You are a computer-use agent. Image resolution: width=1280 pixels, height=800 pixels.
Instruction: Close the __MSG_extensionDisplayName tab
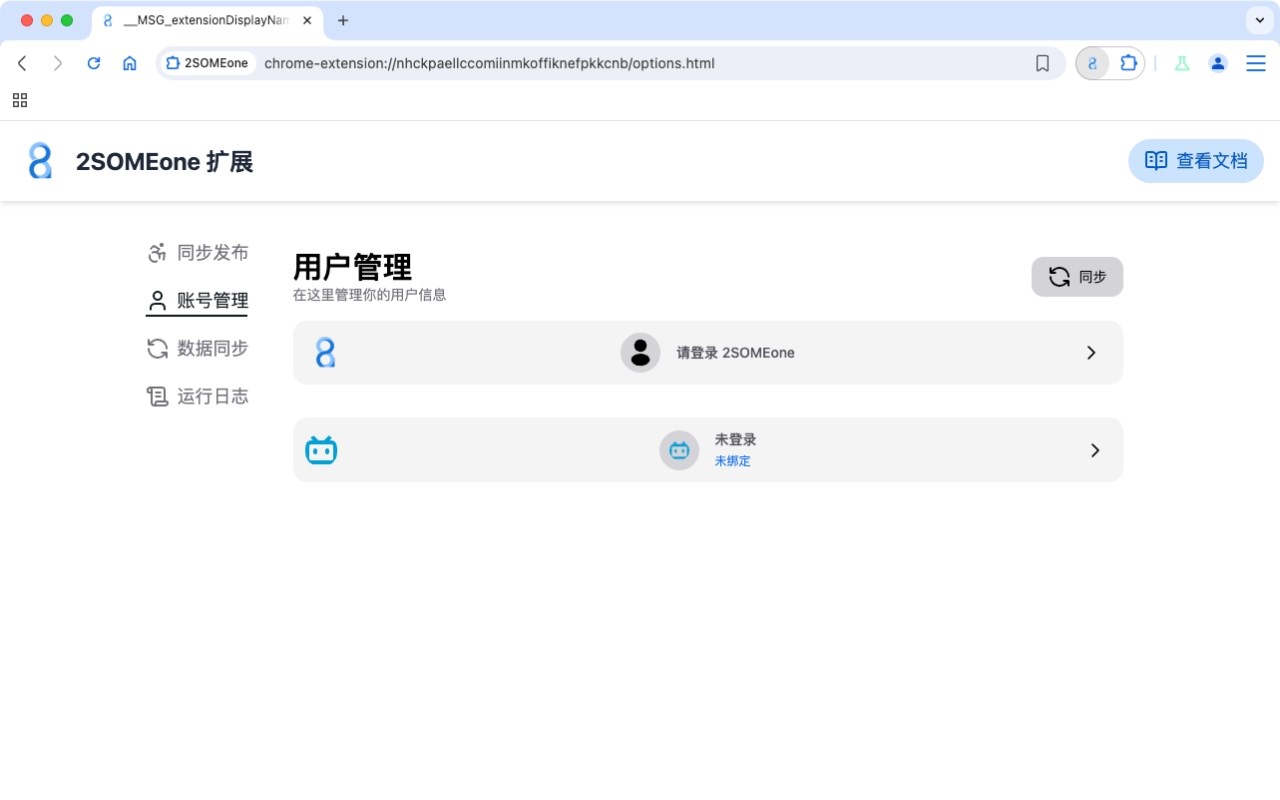[308, 20]
